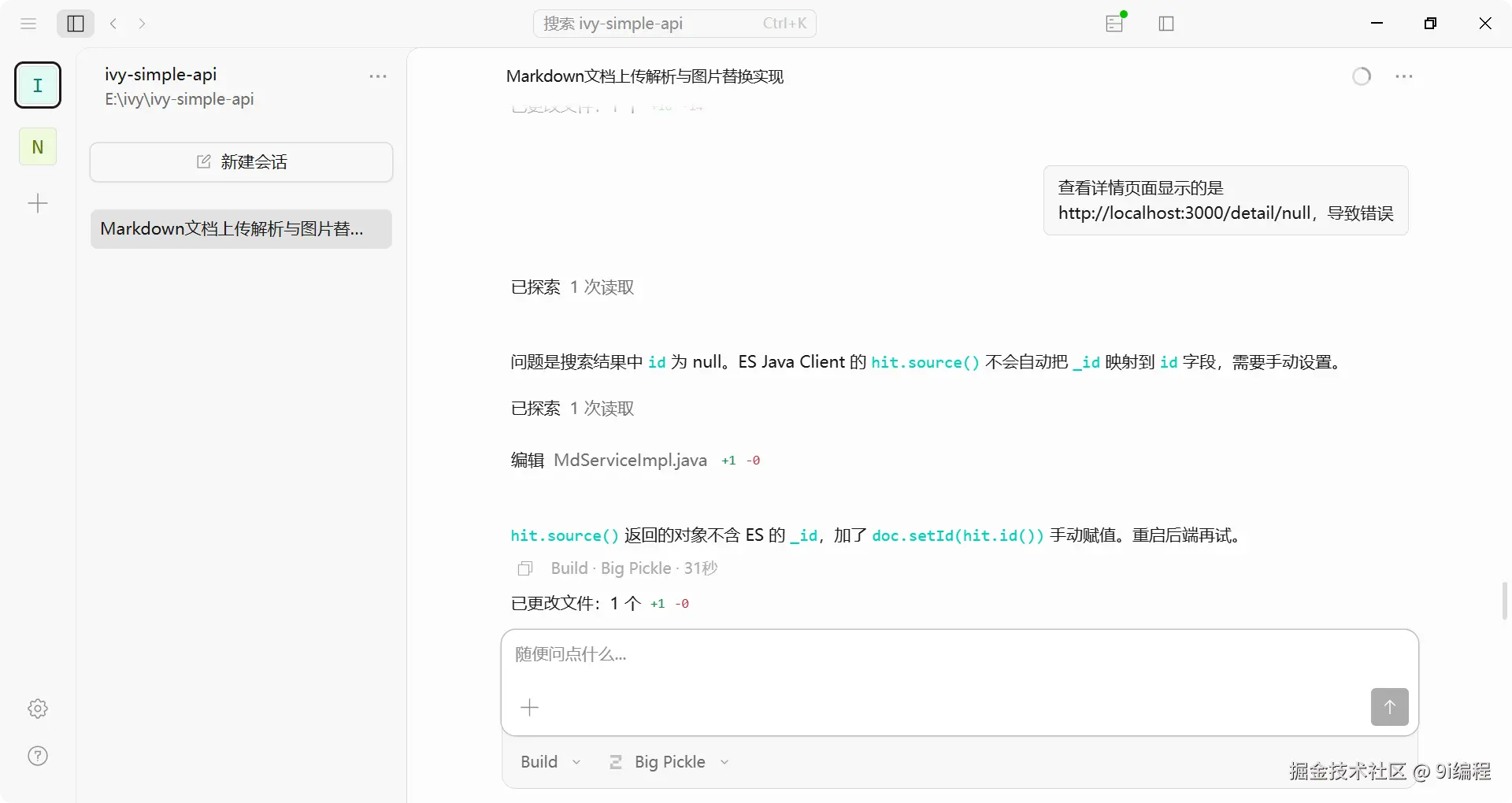
Task: Focus the 随便问点什么 message input
Action: 959,655
